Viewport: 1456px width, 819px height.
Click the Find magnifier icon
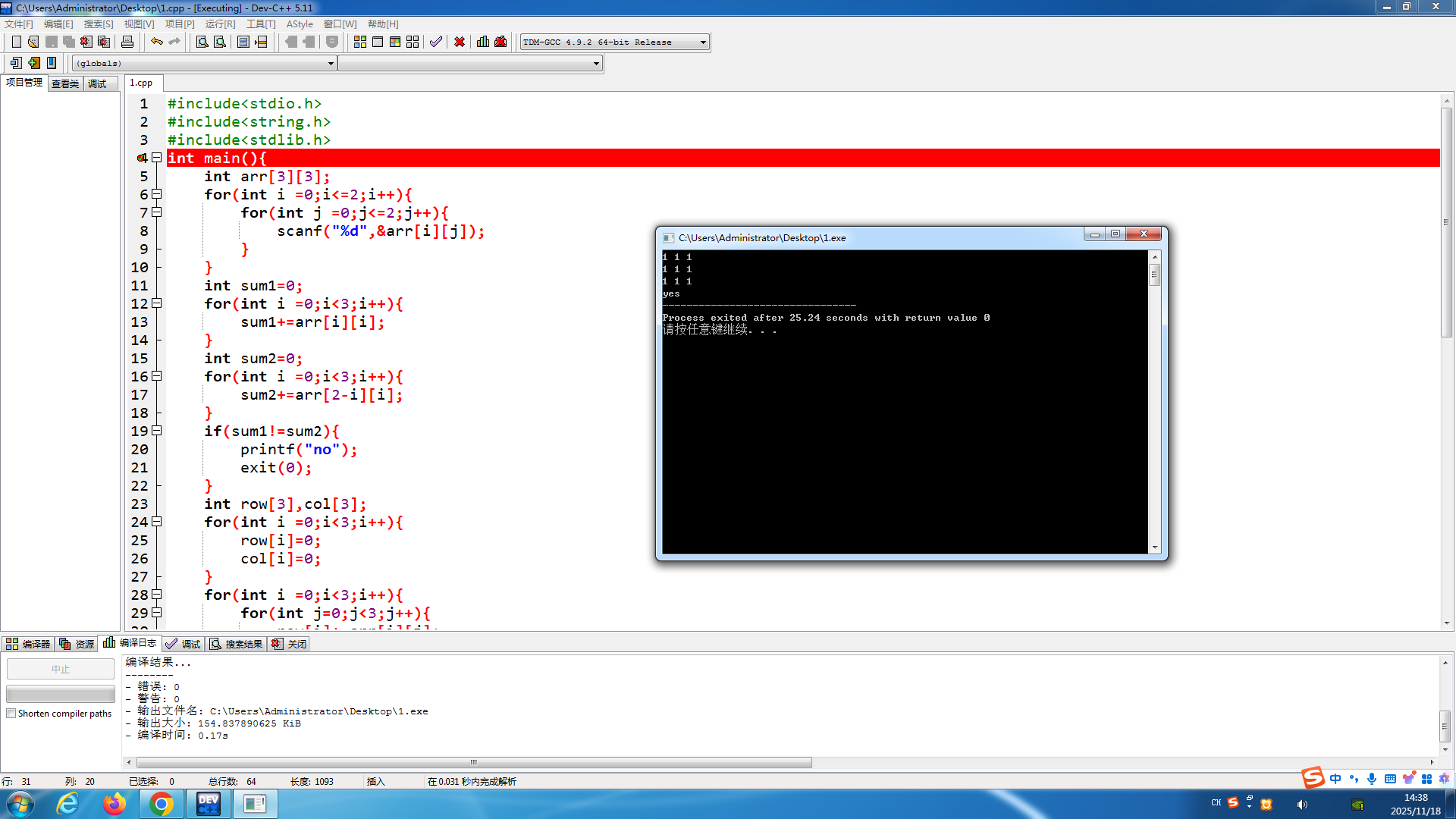[x=202, y=42]
